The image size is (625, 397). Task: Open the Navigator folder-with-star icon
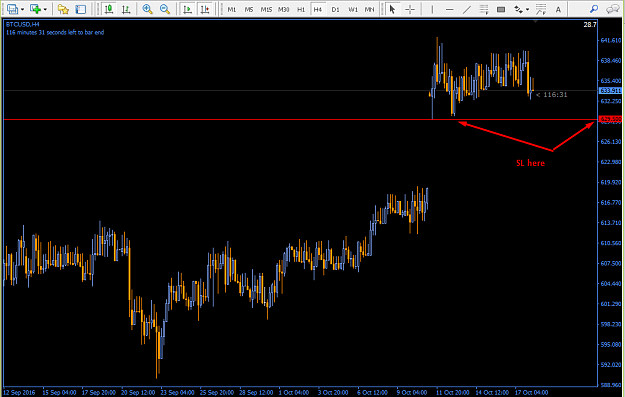pos(63,9)
